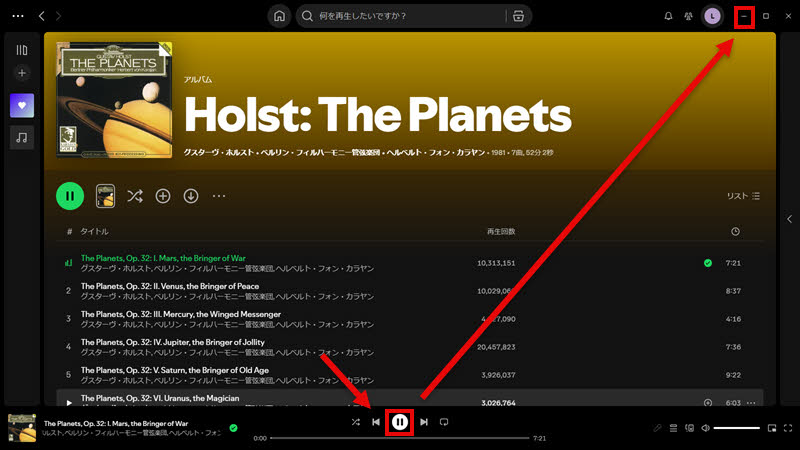The image size is (800, 450).
Task: Open the three-dots app menu at top left
Action: pos(18,16)
